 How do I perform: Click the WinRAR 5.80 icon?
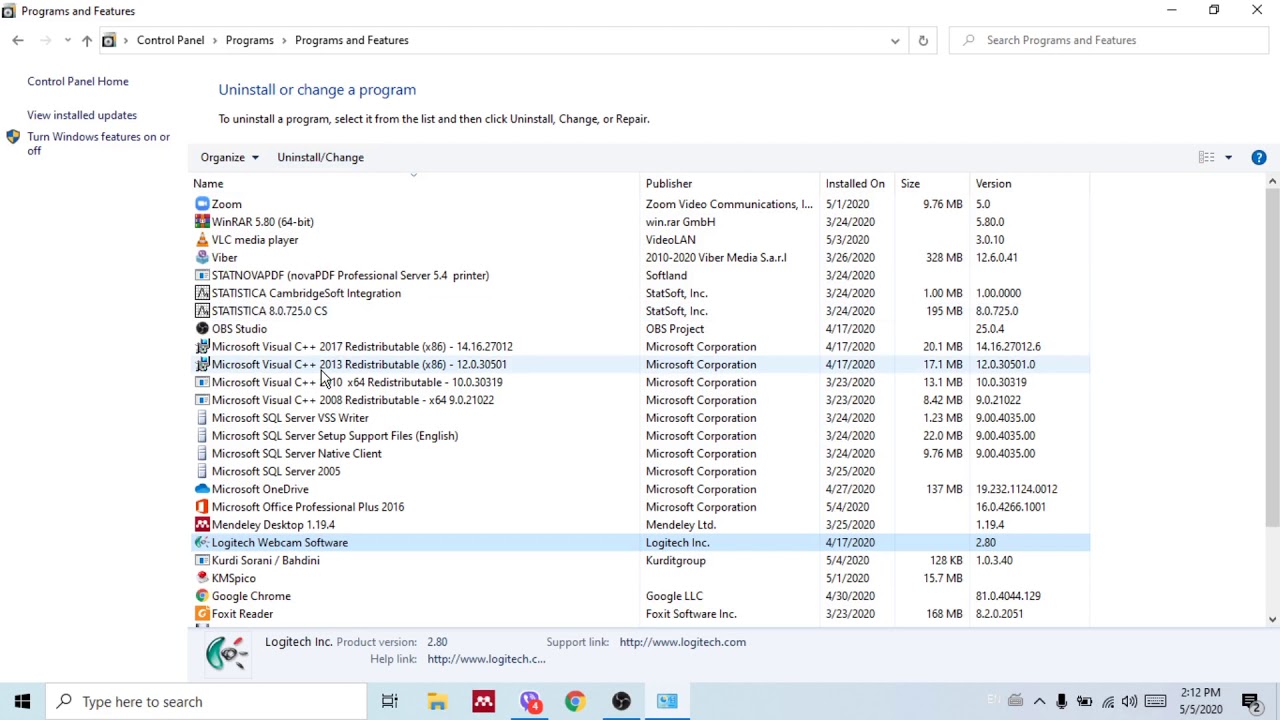202,222
